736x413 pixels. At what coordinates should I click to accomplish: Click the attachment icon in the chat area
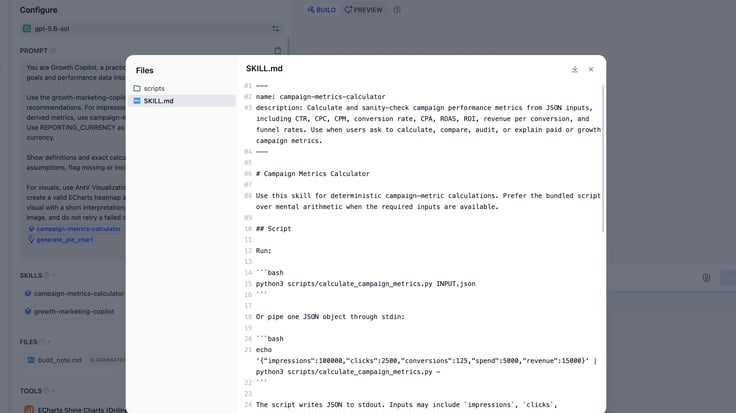pyautogui.click(x=706, y=278)
